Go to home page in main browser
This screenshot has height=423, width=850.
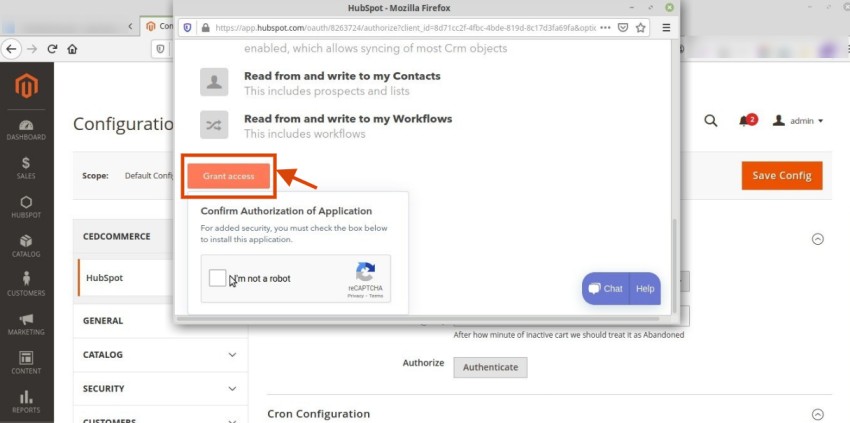point(72,49)
